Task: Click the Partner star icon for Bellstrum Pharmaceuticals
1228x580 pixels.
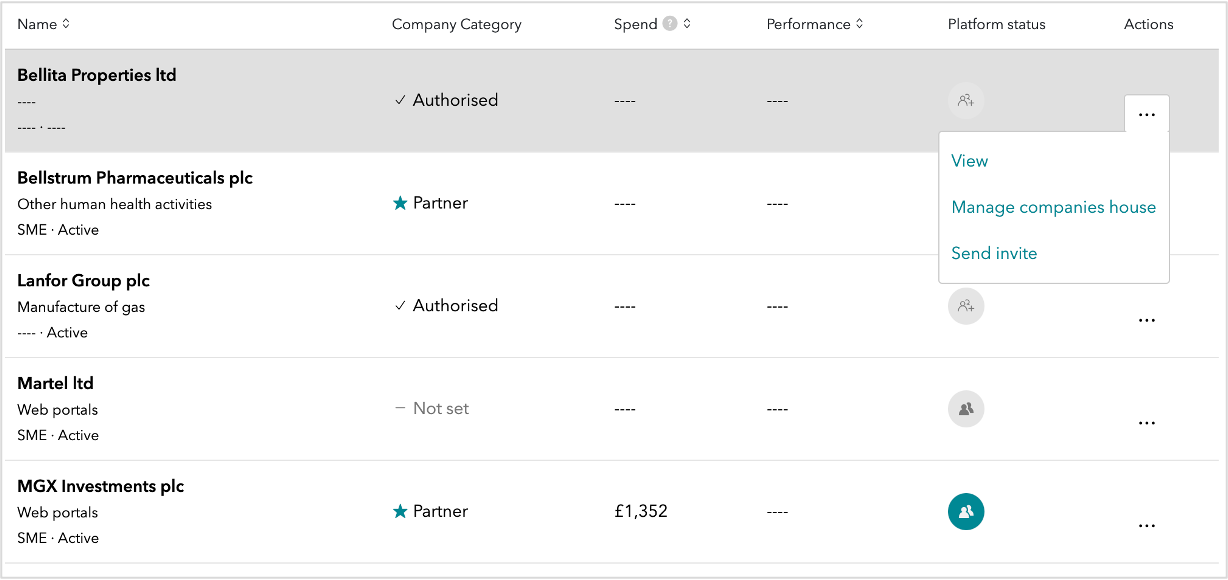Action: pyautogui.click(x=400, y=203)
